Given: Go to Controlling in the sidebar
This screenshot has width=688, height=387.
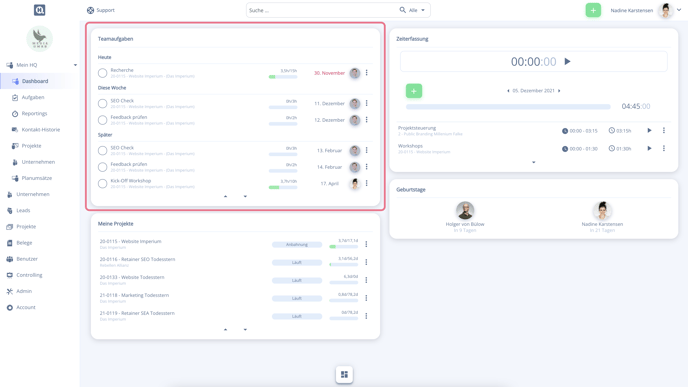Looking at the screenshot, I should coord(29,275).
